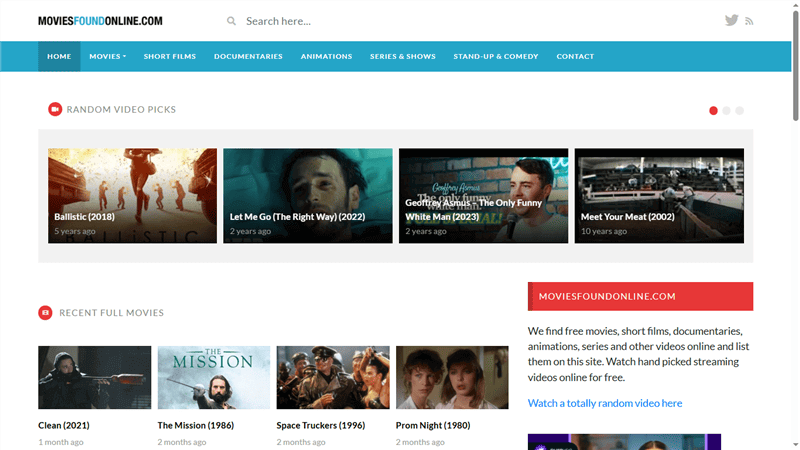Open the Stand-Up & Comedy section

tap(495, 56)
